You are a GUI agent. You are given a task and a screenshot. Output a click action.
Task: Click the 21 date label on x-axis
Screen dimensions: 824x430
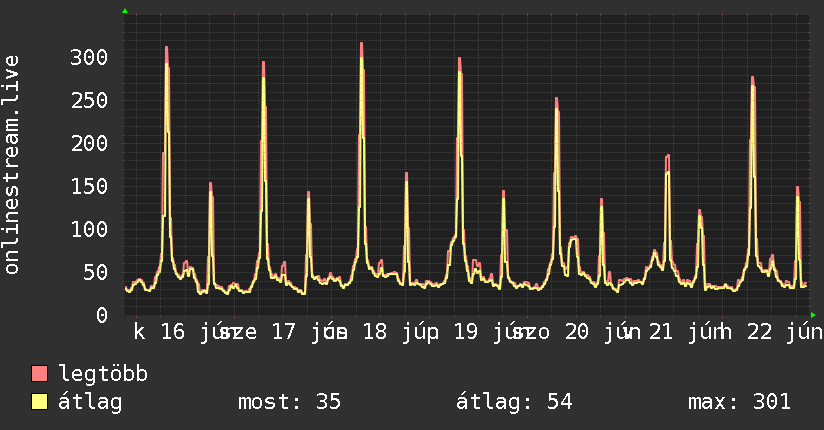(661, 332)
